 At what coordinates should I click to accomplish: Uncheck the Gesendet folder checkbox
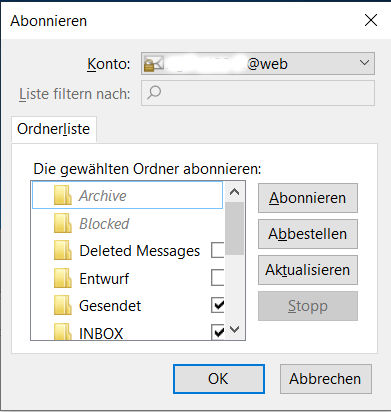218,305
